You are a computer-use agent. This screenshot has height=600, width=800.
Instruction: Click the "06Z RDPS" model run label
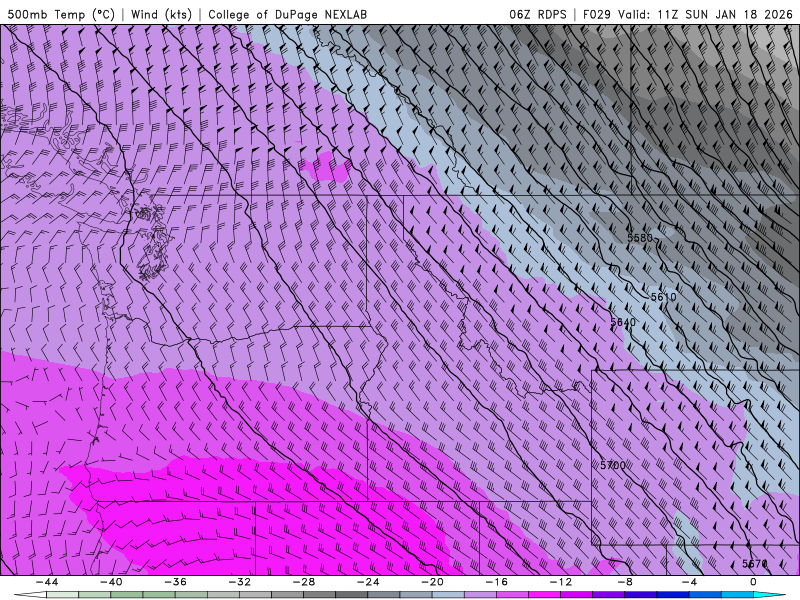(x=538, y=14)
